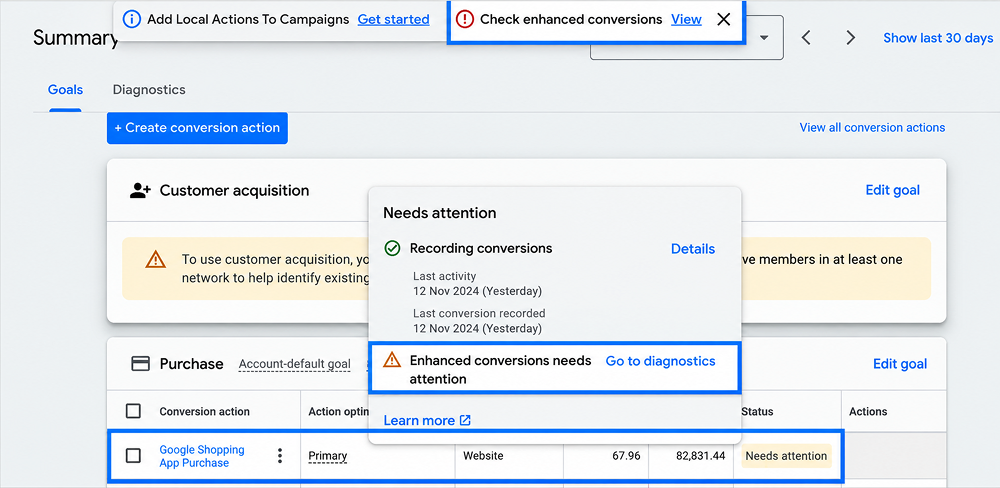Open Google Shopping App Purchase conversion action
Viewport: 1000px width, 488px height.
pyautogui.click(x=202, y=456)
